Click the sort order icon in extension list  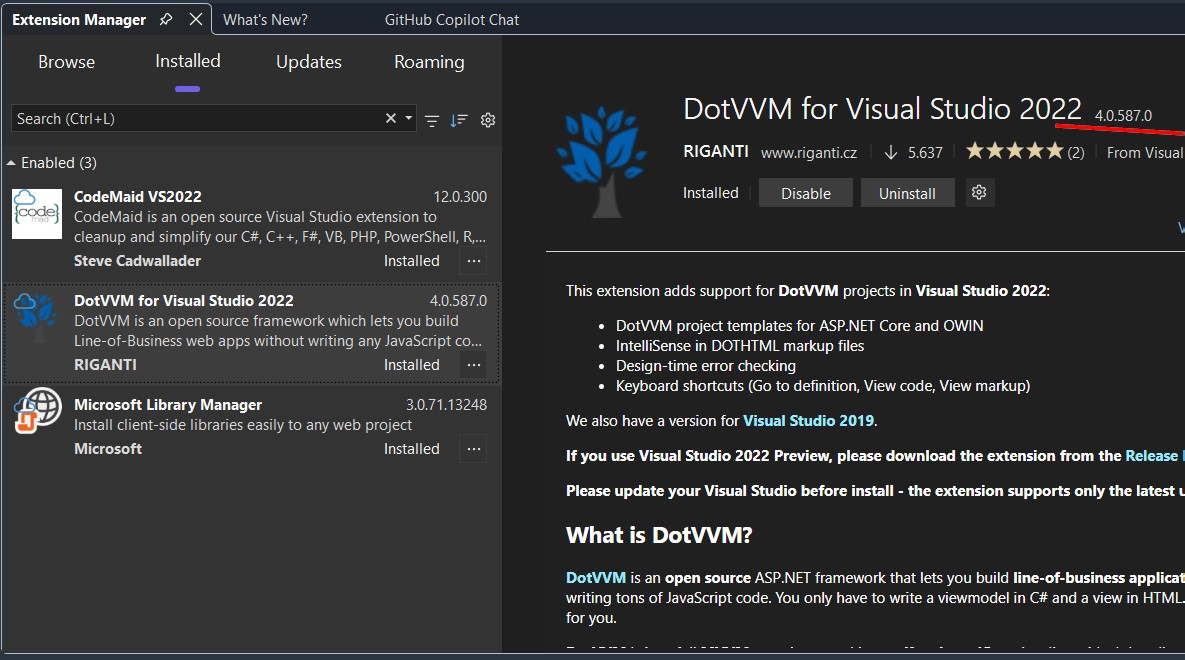click(459, 120)
